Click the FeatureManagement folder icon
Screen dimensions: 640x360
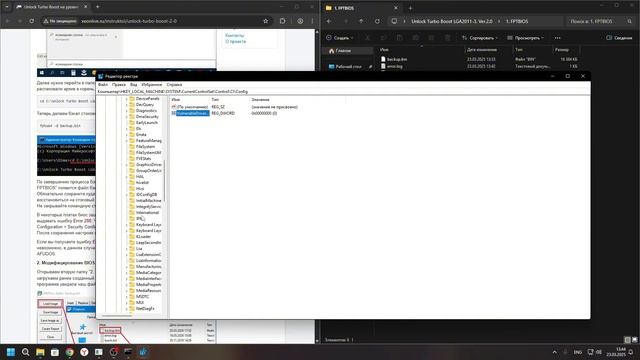(x=132, y=141)
